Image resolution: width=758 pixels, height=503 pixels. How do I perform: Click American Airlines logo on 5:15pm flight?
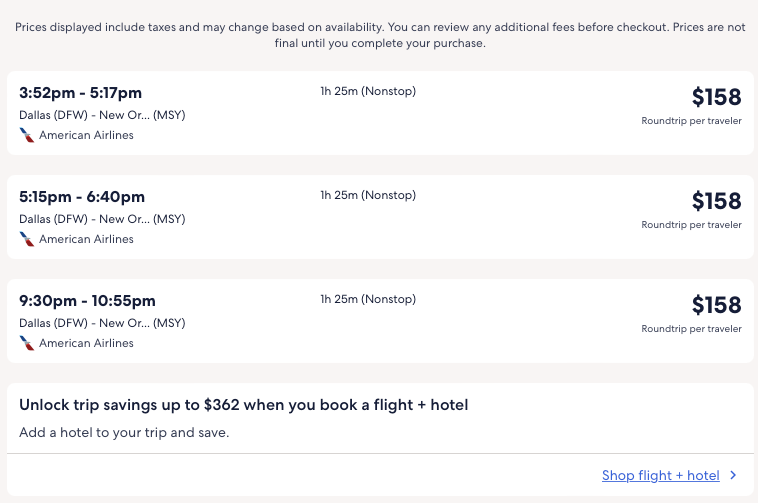pos(27,239)
